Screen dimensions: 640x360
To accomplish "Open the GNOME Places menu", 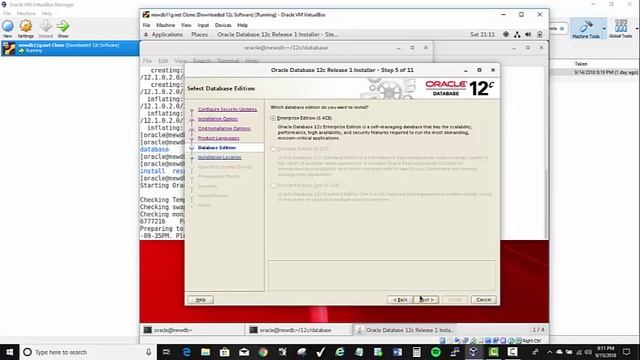I will pos(199,35).
